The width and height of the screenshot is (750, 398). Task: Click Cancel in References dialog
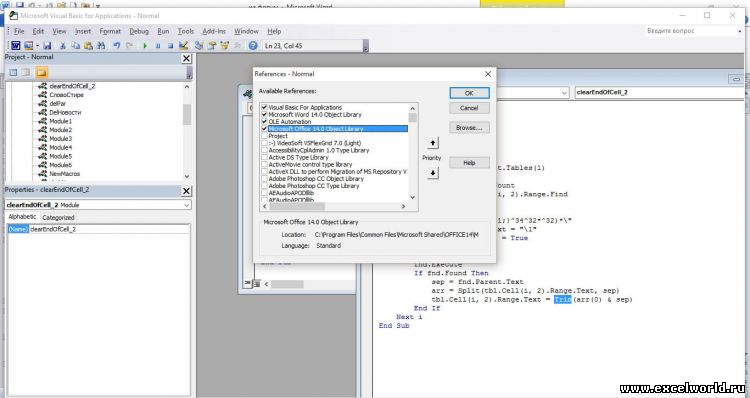point(469,108)
